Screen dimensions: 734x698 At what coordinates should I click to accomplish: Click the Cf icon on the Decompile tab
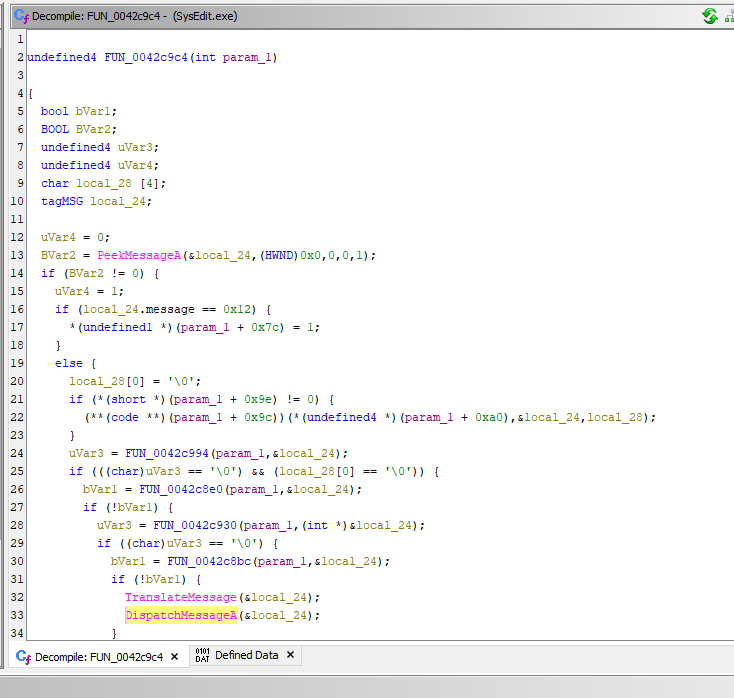(21, 656)
